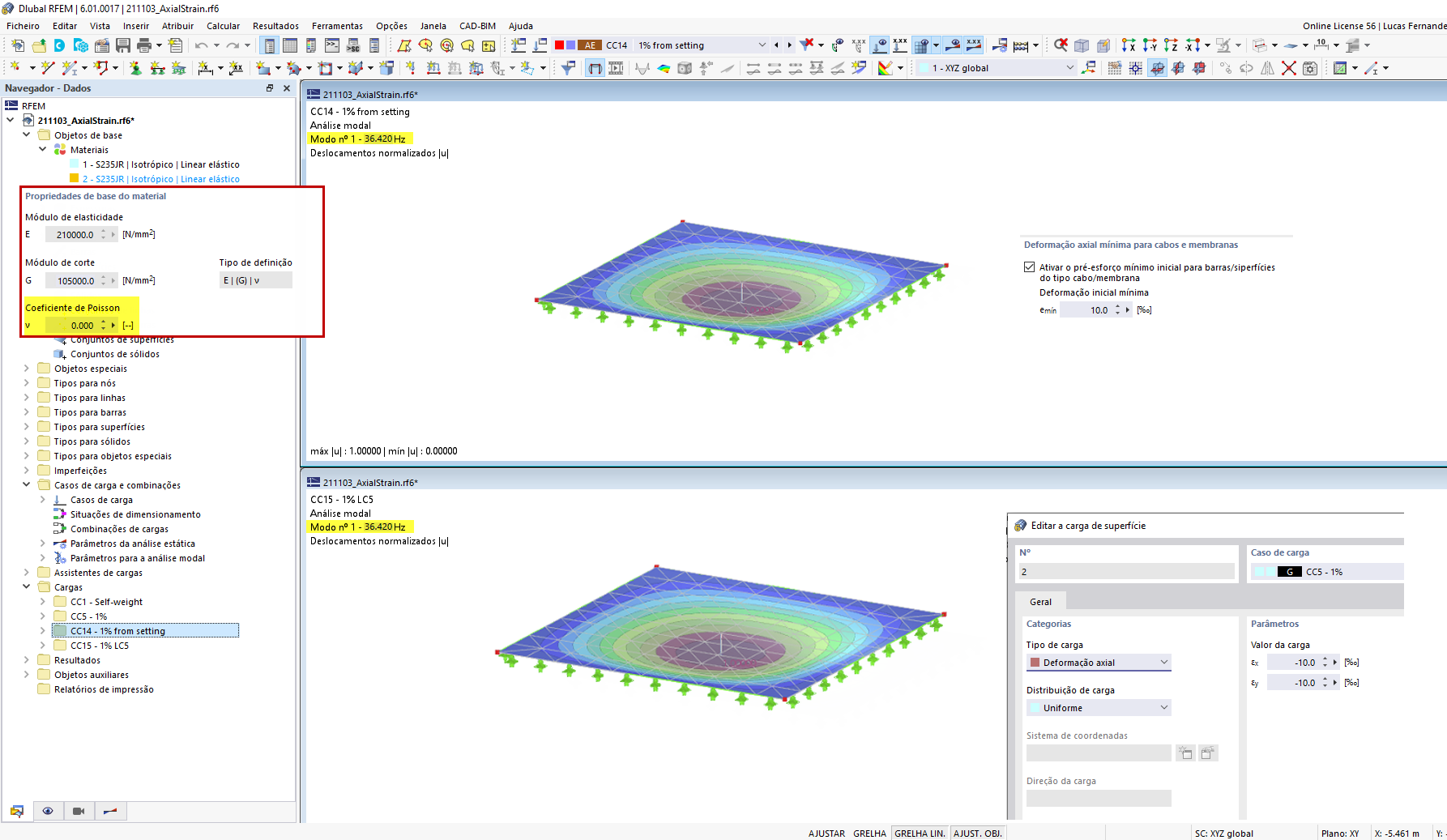Select material '2 - S235JR' tree item

pyautogui.click(x=160, y=179)
